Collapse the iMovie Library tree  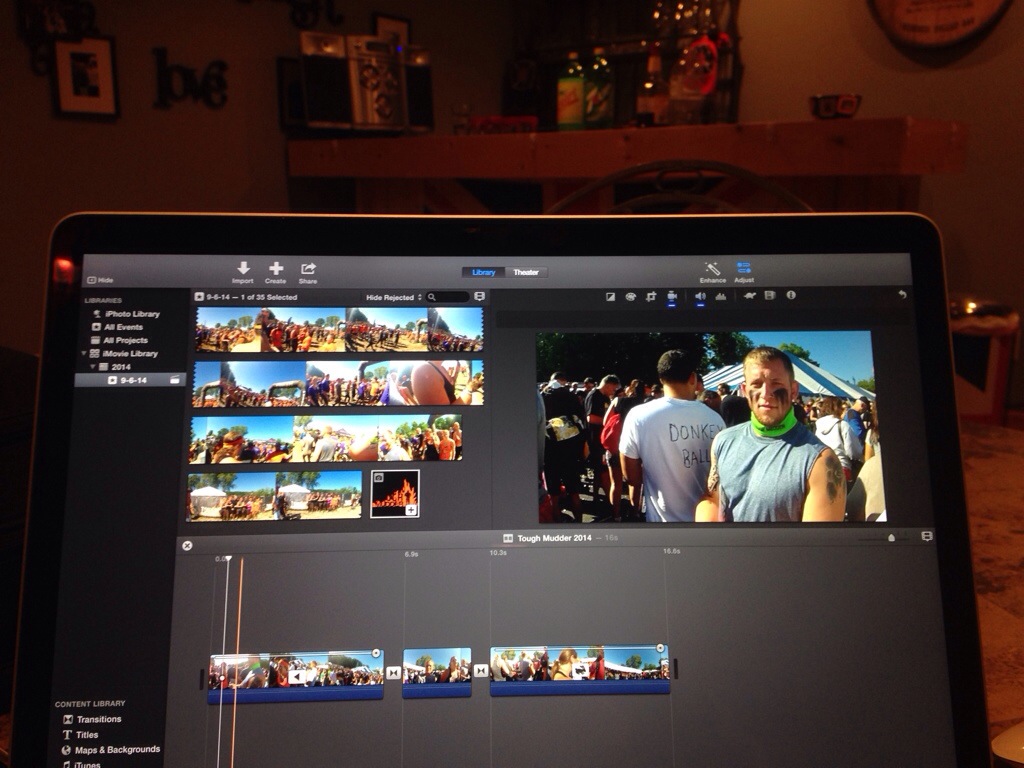(x=84, y=353)
